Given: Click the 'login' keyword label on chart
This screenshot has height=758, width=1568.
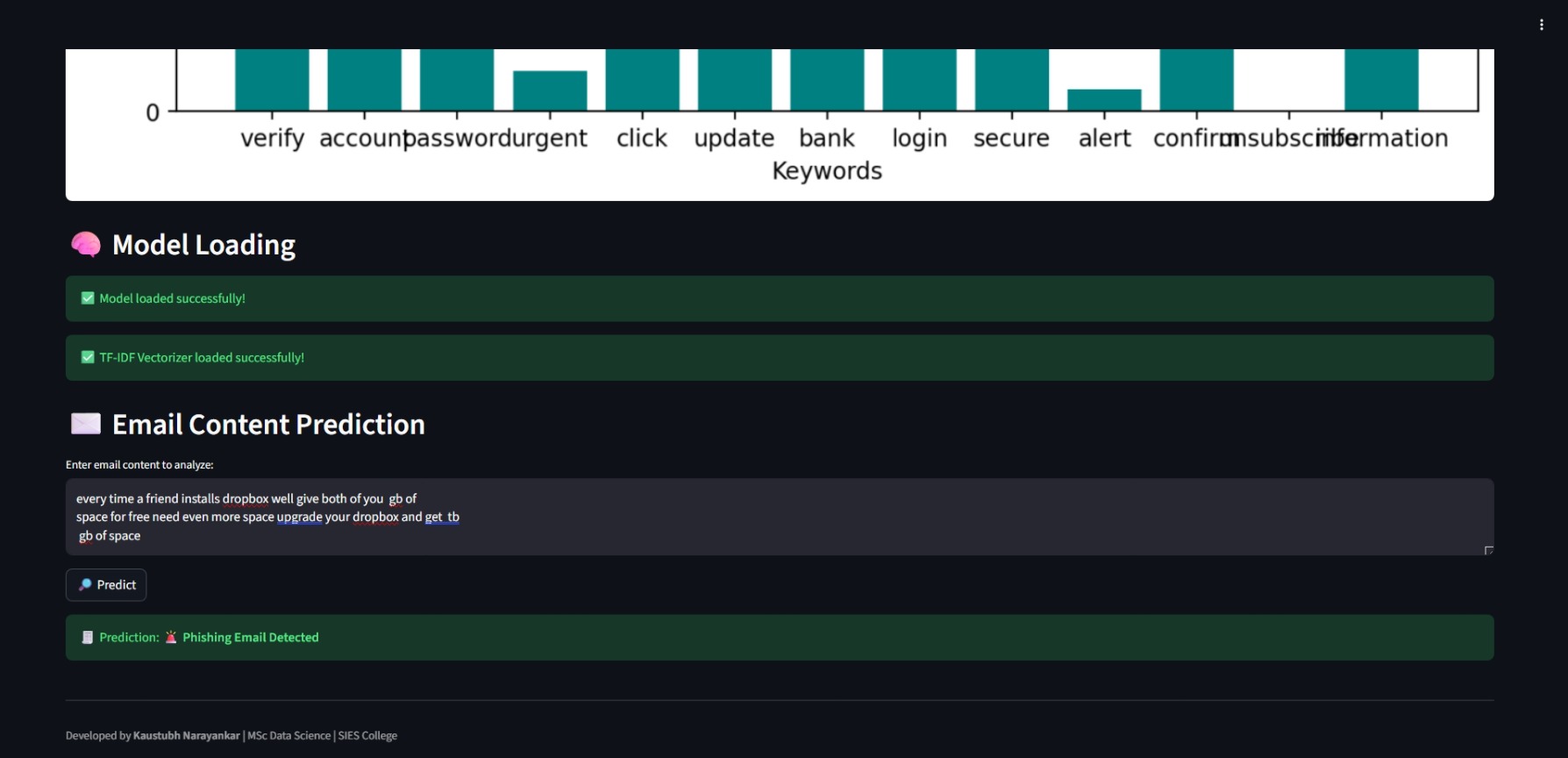Looking at the screenshot, I should pyautogui.click(x=920, y=139).
